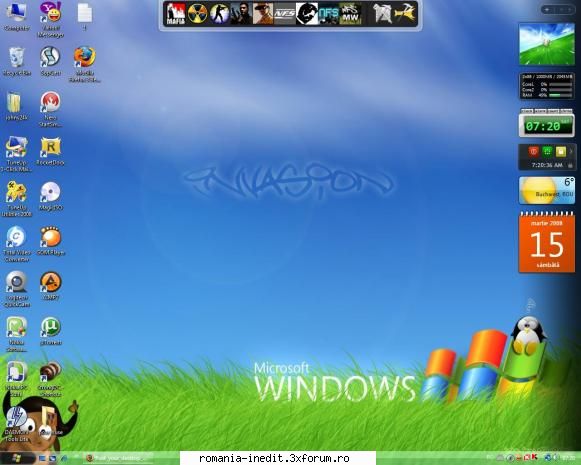Open the Recycle Bin icon
581x465 pixels.
[x=17, y=61]
